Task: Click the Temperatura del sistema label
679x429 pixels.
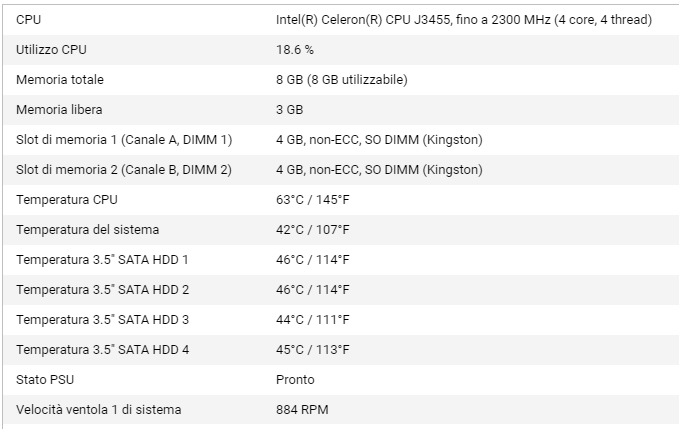Action: pos(87,229)
